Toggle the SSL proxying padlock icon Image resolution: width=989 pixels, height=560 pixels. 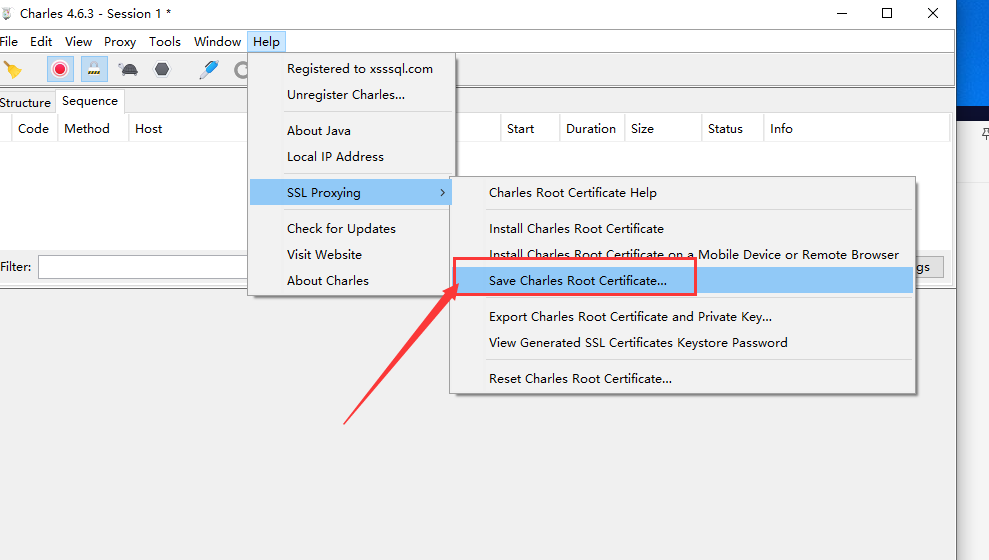coord(94,69)
